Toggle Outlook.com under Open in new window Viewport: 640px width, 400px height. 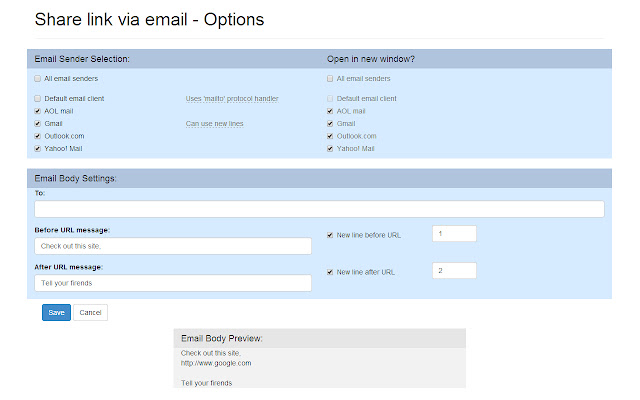point(331,136)
